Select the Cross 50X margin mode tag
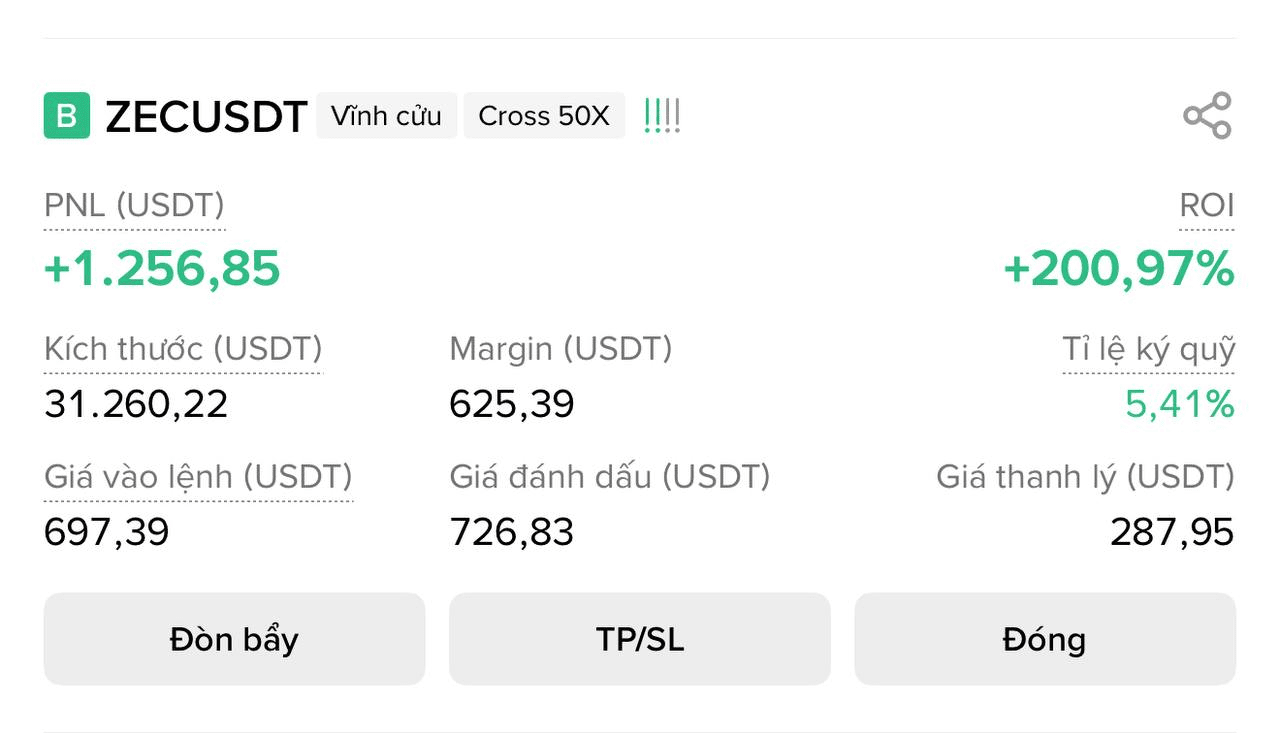The height and width of the screenshot is (733, 1280). [x=543, y=116]
